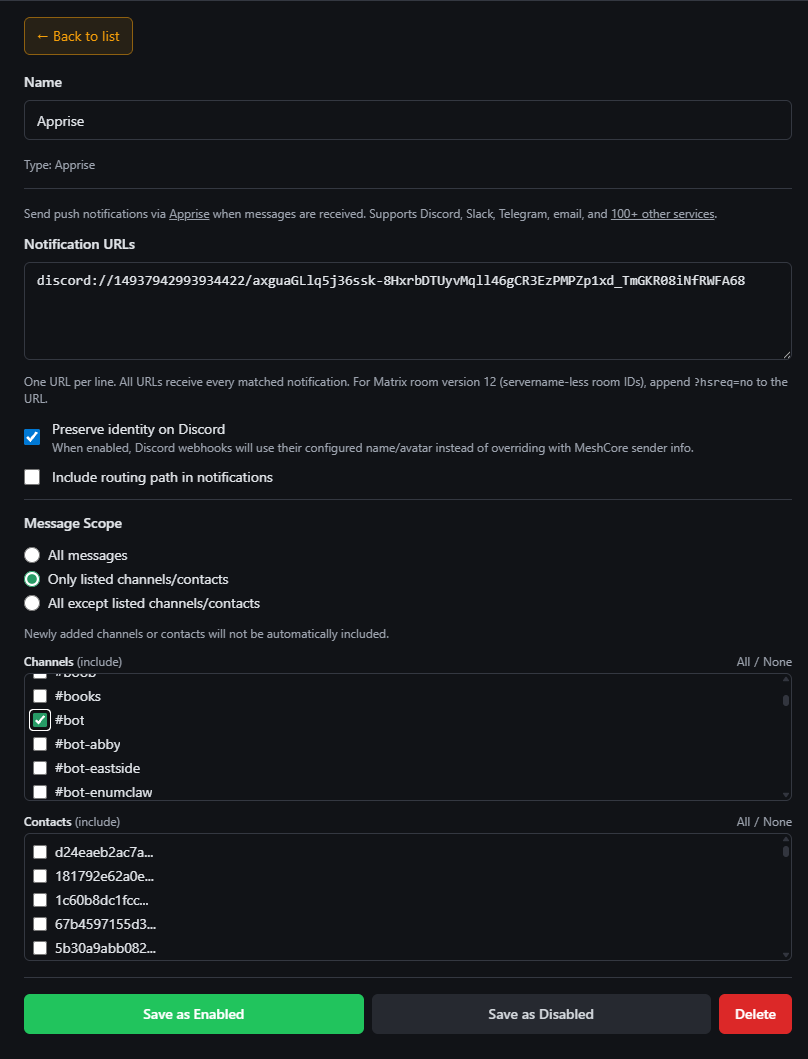Select the All messages radio option
Screen dimensions: 808x1059
[x=32, y=555]
